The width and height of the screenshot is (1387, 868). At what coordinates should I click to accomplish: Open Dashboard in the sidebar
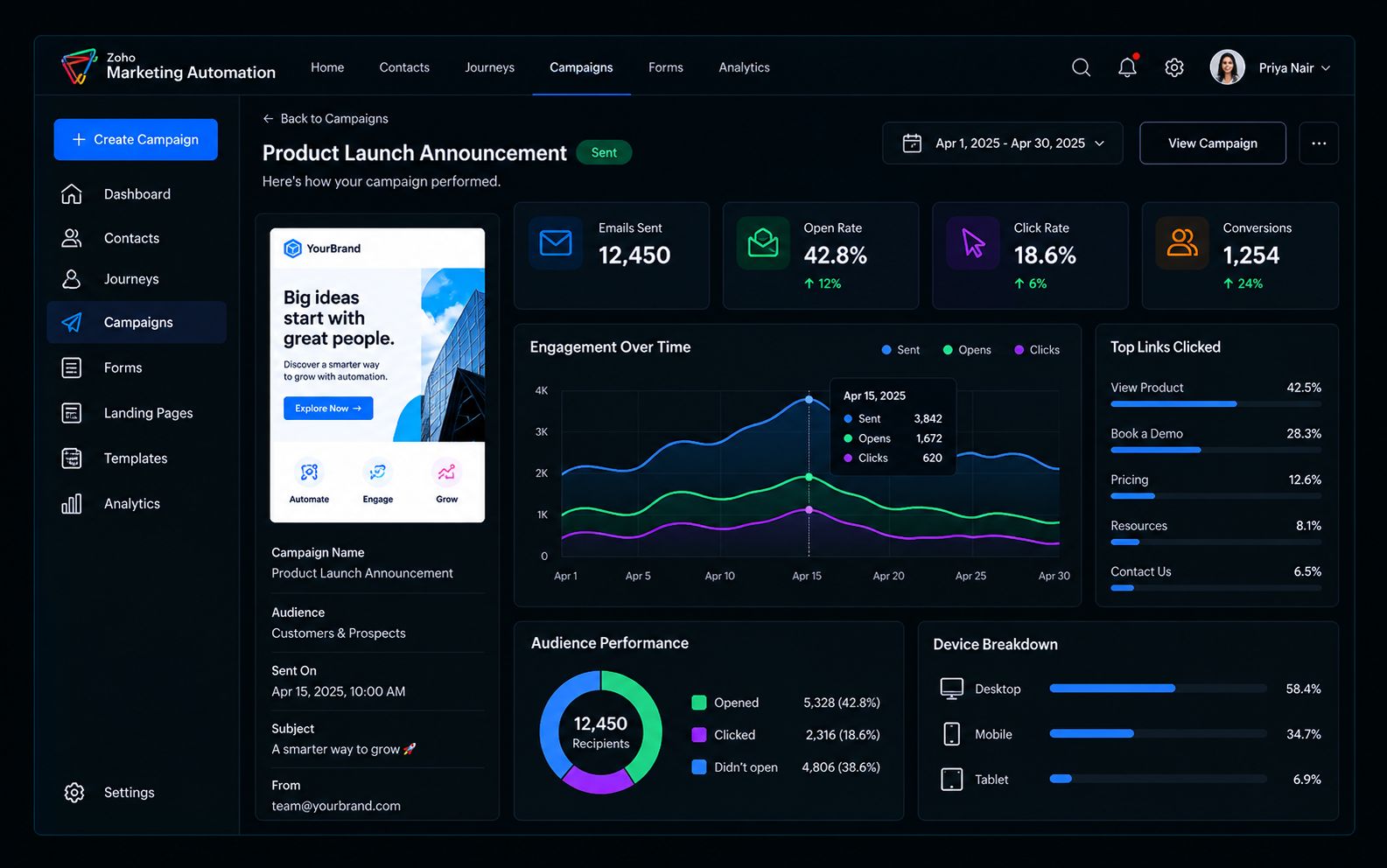click(x=137, y=194)
